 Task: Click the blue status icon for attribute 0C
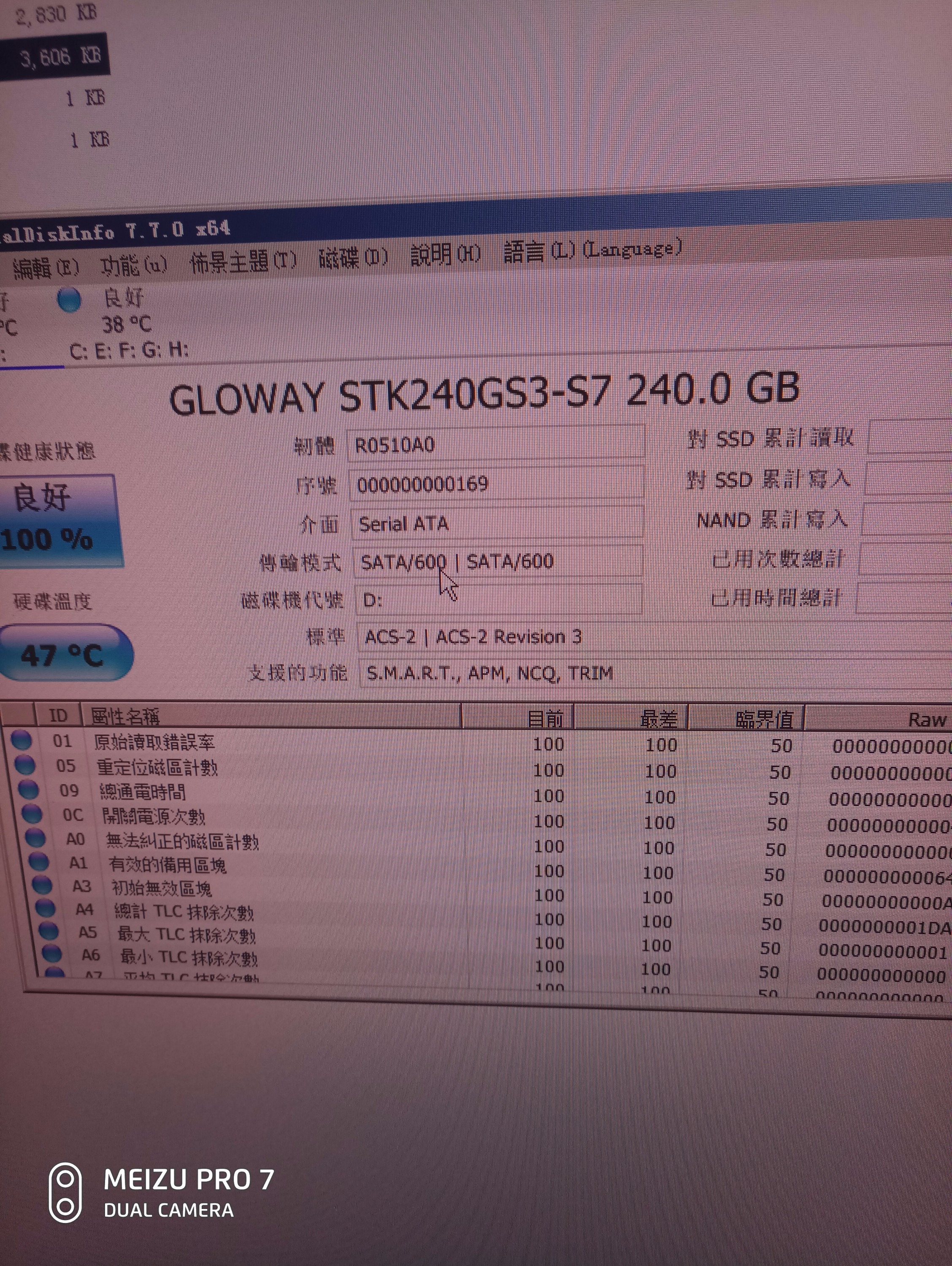pyautogui.click(x=32, y=813)
